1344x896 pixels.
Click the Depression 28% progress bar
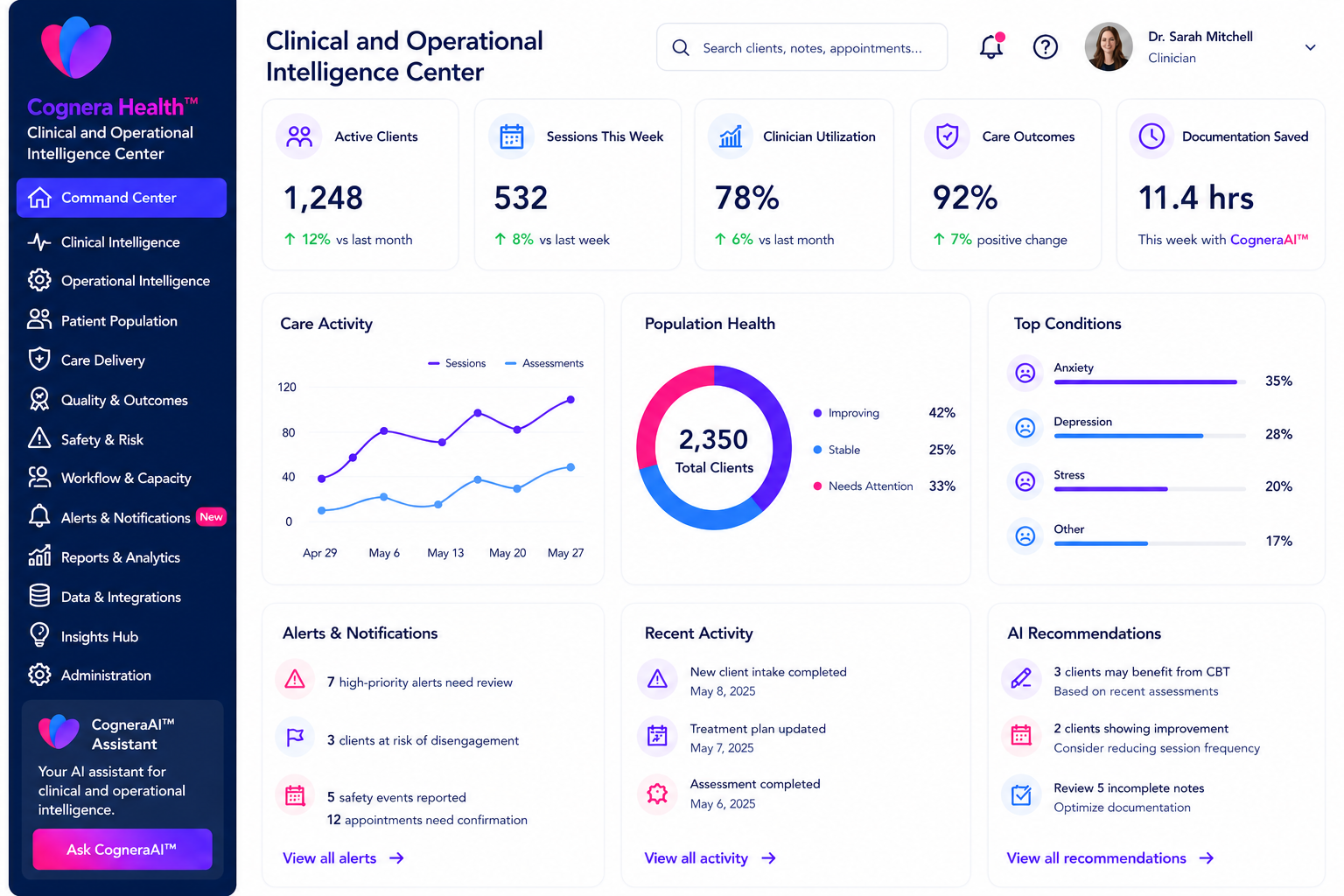point(1150,436)
